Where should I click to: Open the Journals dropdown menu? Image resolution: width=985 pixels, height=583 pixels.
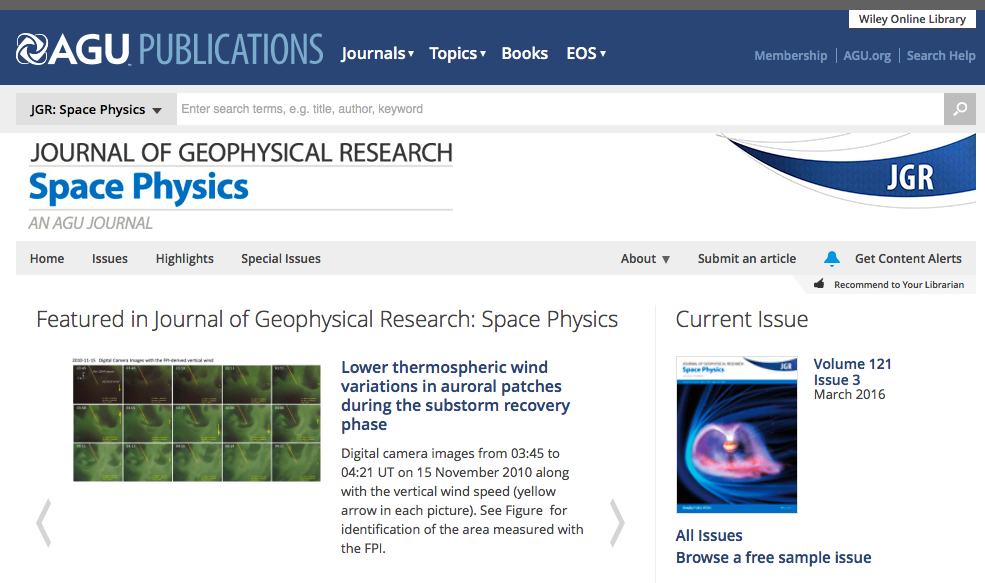378,53
